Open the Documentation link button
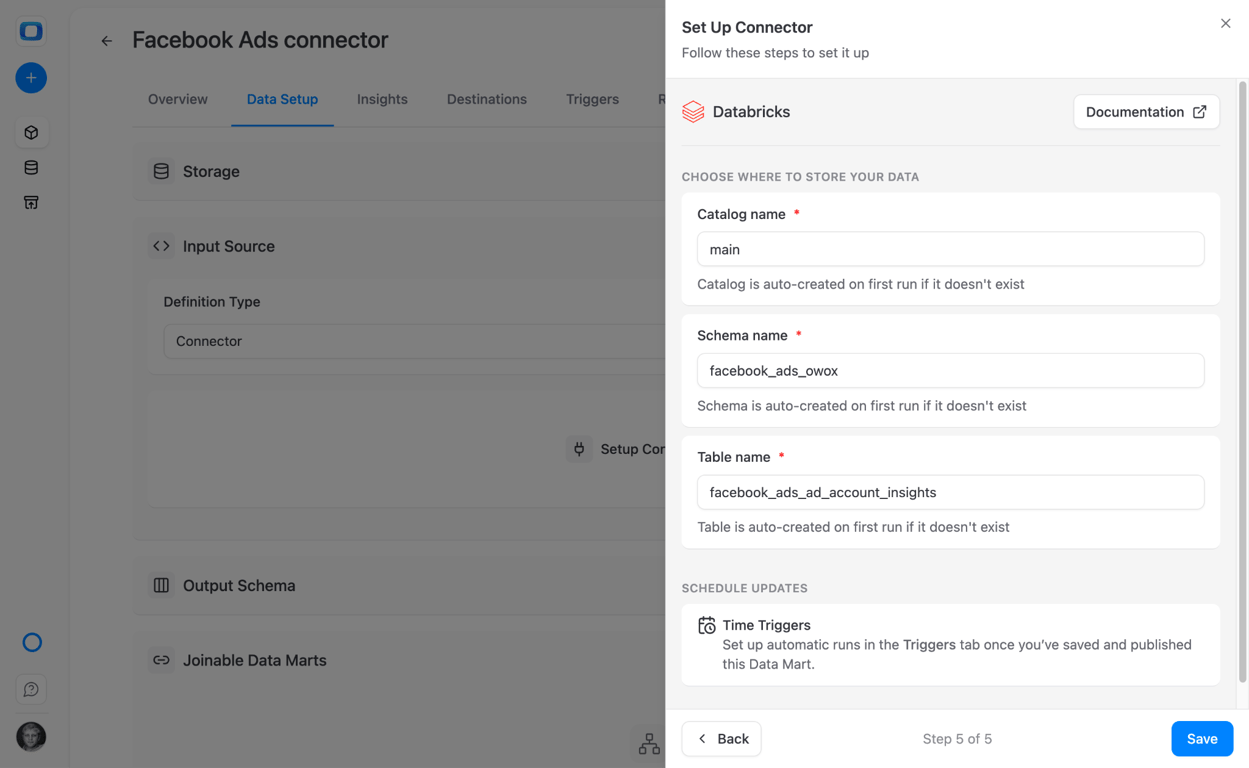Image resolution: width=1249 pixels, height=768 pixels. click(1146, 112)
